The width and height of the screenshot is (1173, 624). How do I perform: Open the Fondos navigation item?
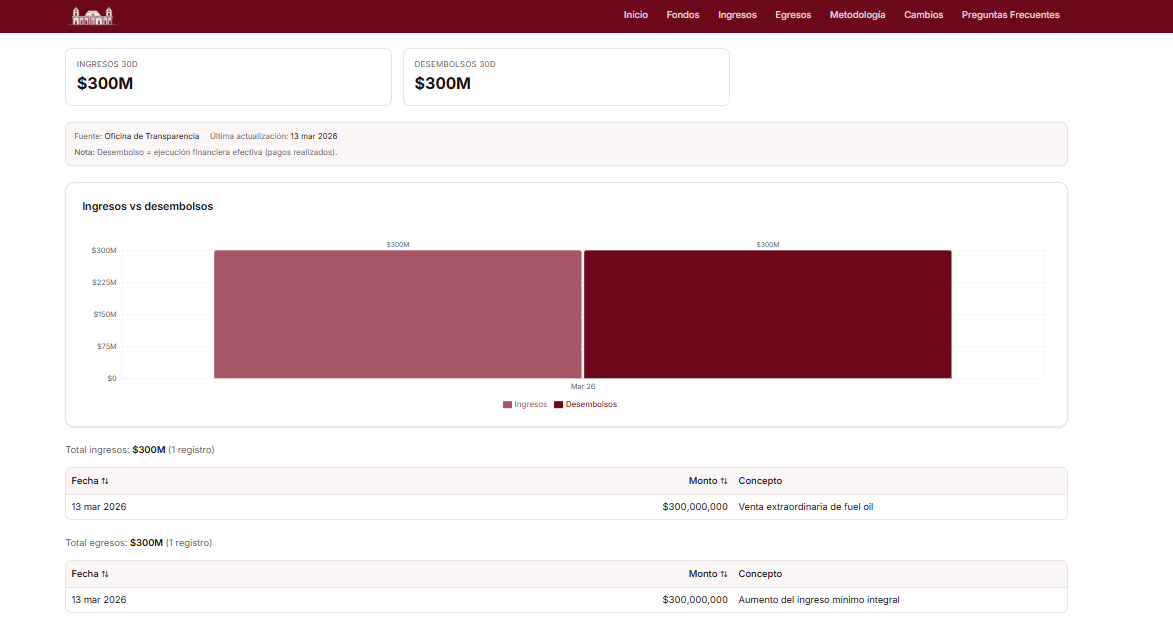coord(683,15)
